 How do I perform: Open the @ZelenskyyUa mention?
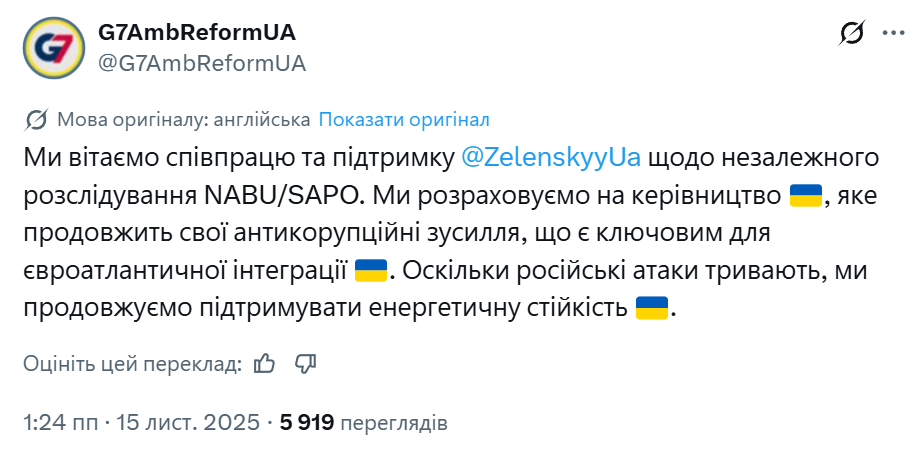tap(552, 158)
